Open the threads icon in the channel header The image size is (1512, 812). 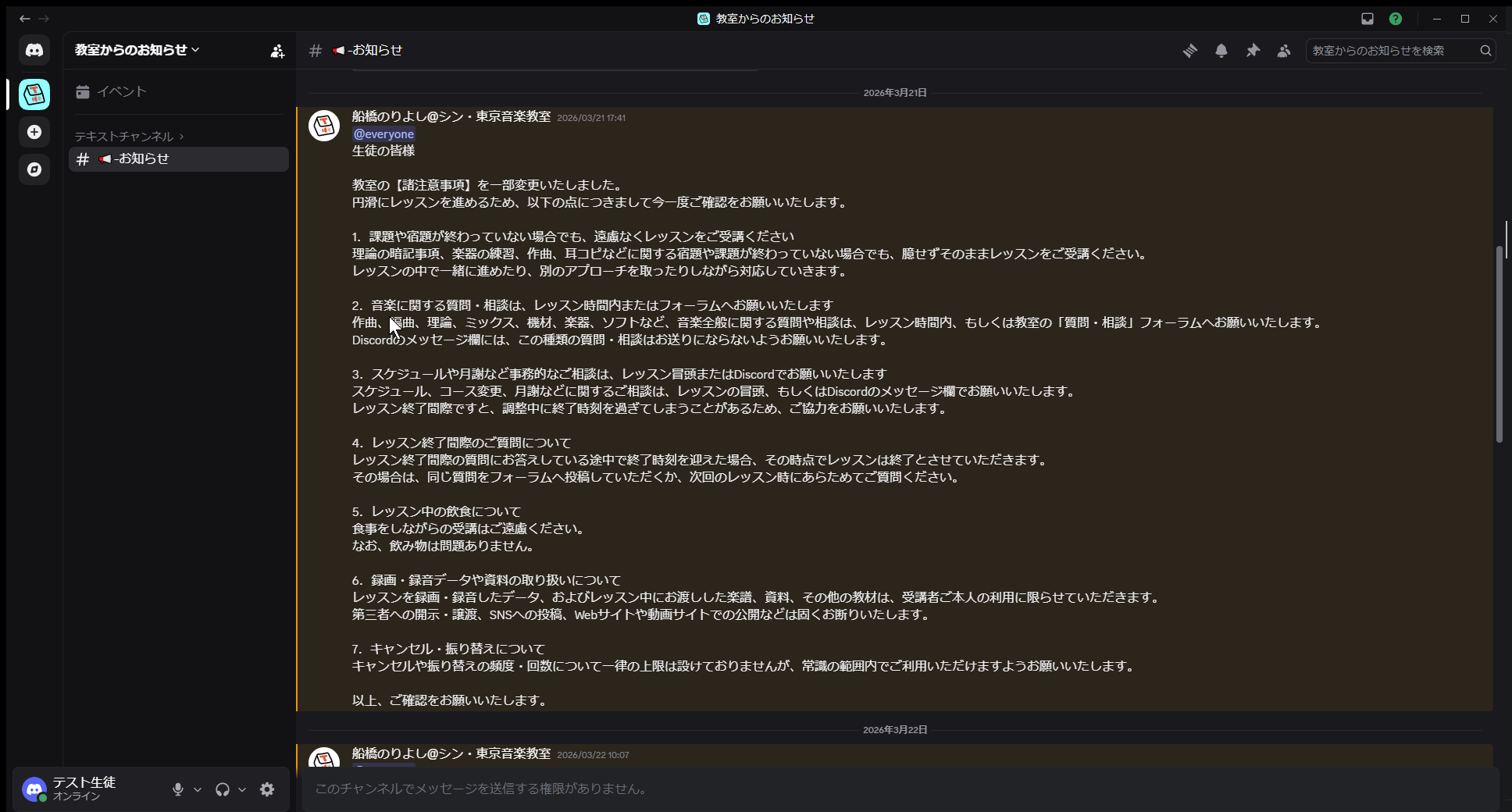click(x=1190, y=51)
